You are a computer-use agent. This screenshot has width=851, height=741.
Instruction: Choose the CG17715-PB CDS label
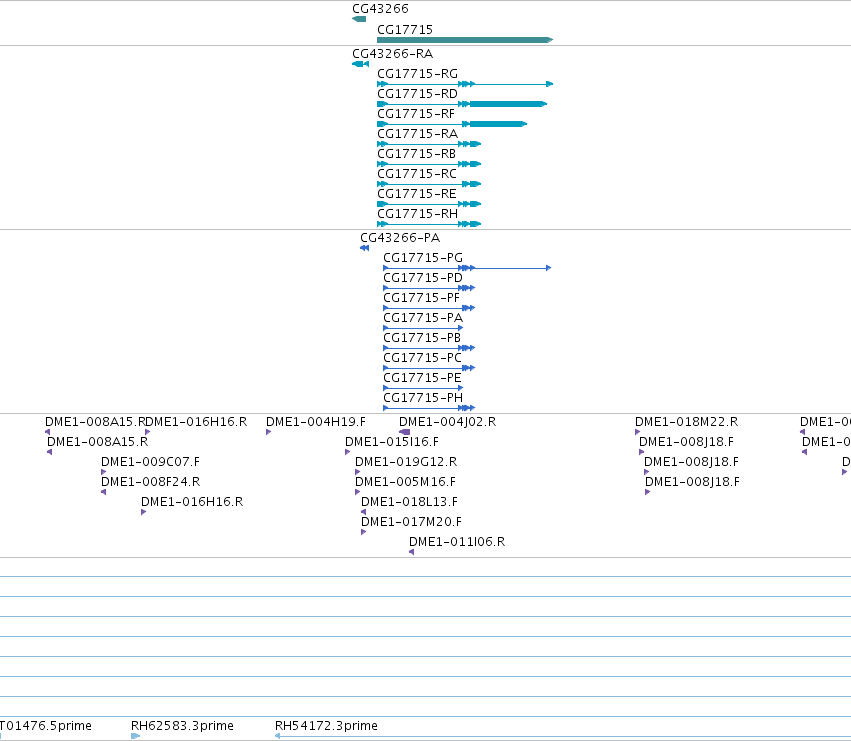tap(422, 338)
